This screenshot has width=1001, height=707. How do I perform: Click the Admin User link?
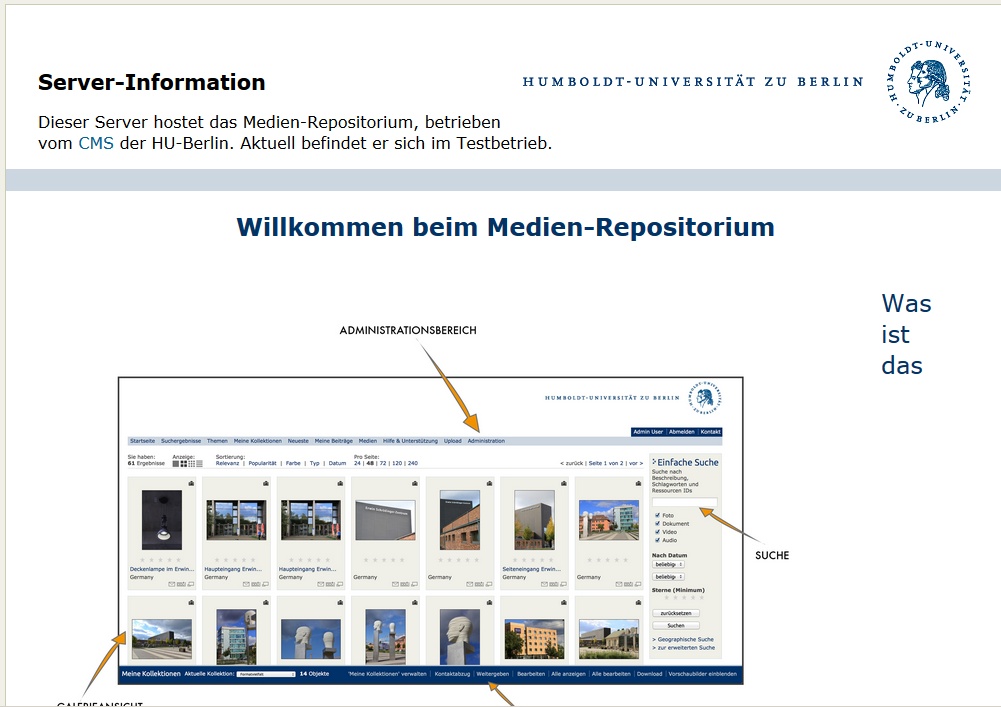click(648, 432)
